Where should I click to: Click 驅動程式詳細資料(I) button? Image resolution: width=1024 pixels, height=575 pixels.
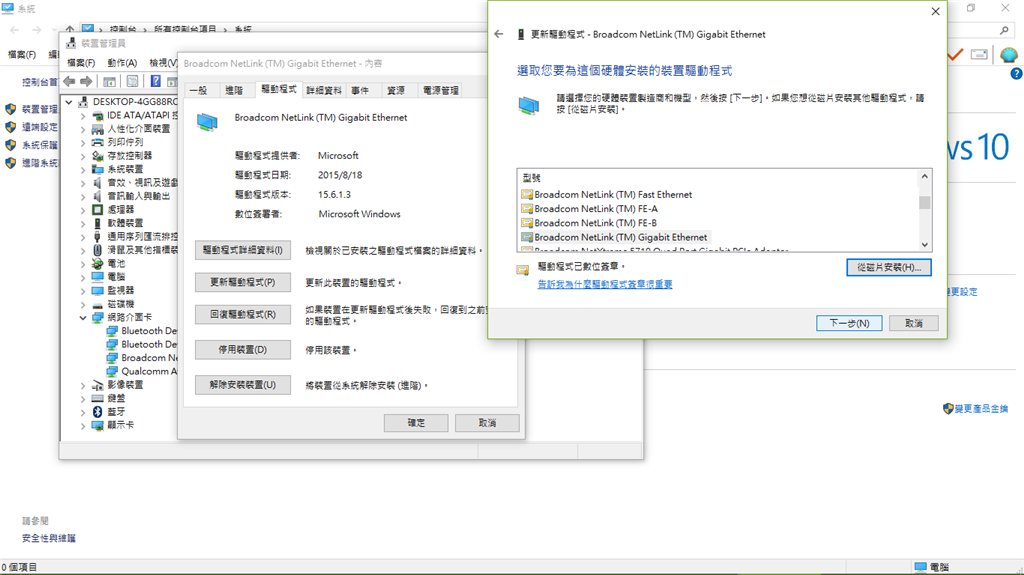pos(243,250)
